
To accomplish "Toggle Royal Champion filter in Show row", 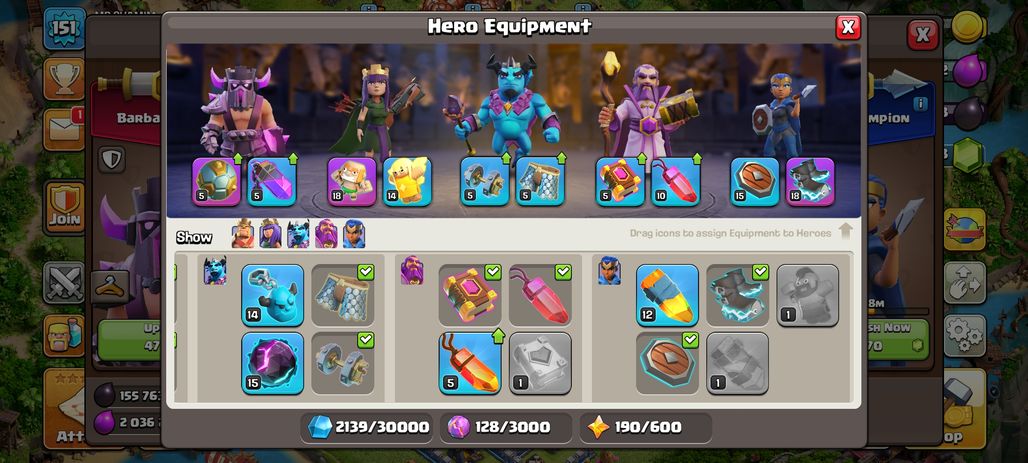I will click(353, 234).
